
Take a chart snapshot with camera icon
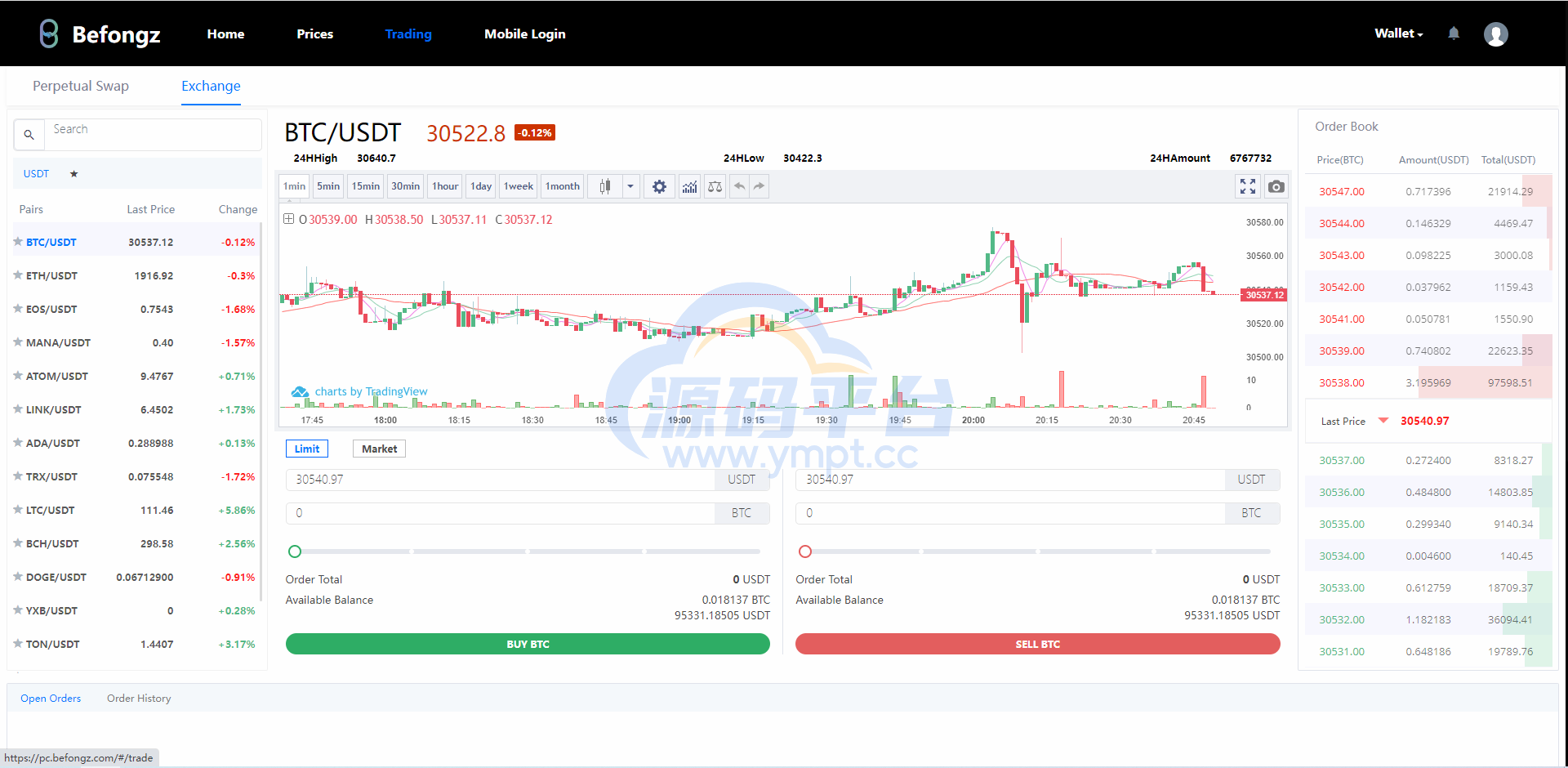1276,186
